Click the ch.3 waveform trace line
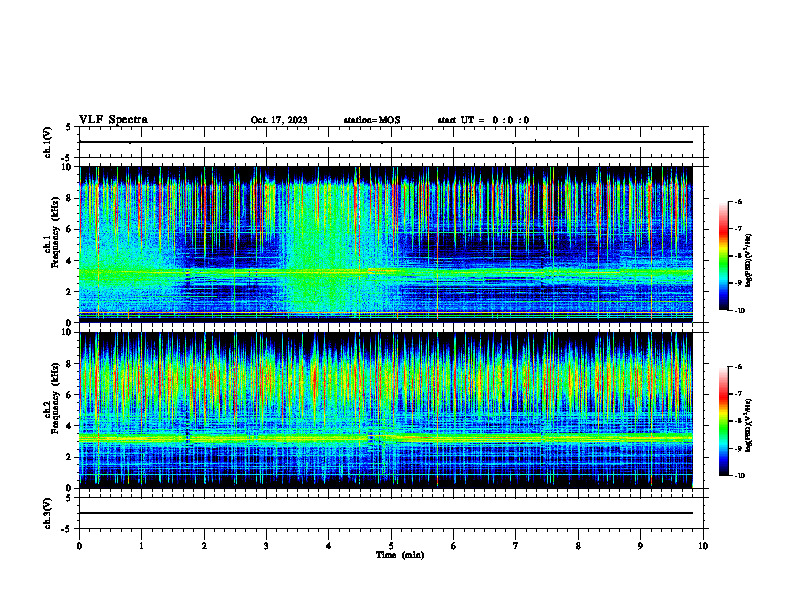The image size is (792, 612). tap(386, 513)
